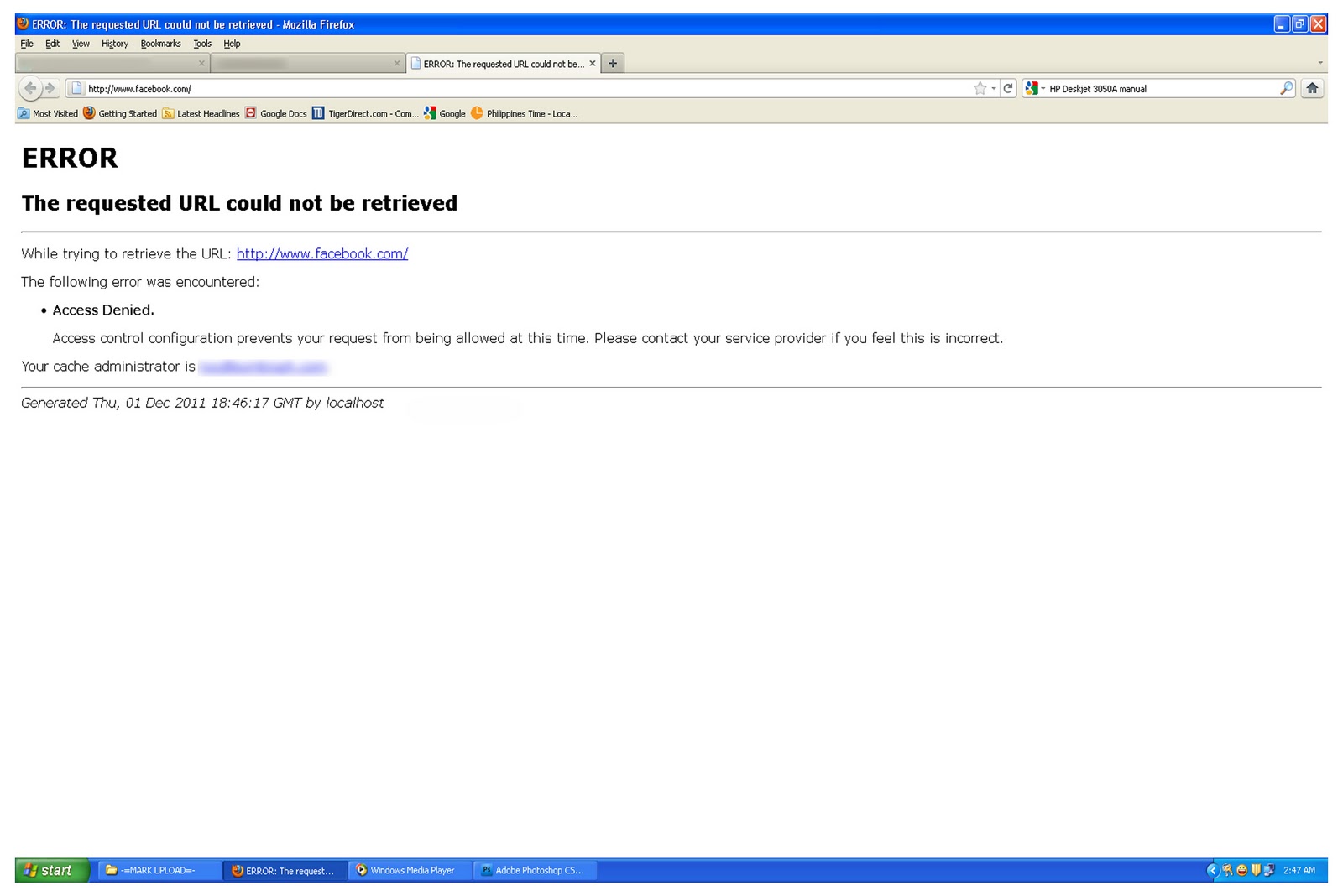Open the Most Visited bookmarks folder
The height and width of the screenshot is (896, 1343).
(48, 113)
